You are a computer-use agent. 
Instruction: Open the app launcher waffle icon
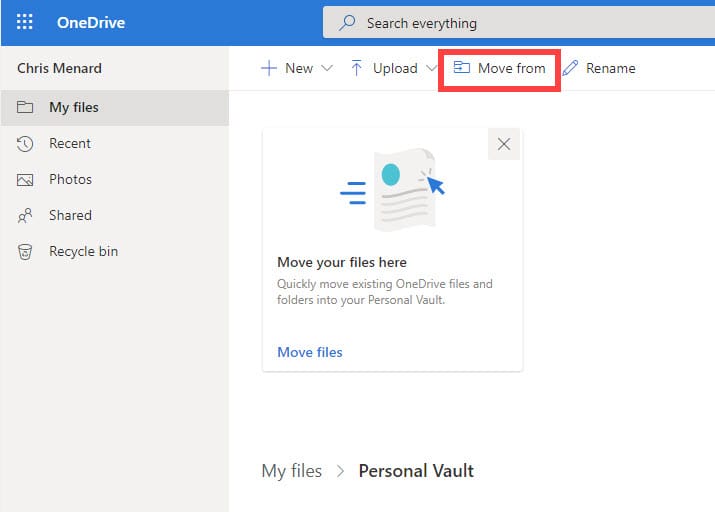25,22
